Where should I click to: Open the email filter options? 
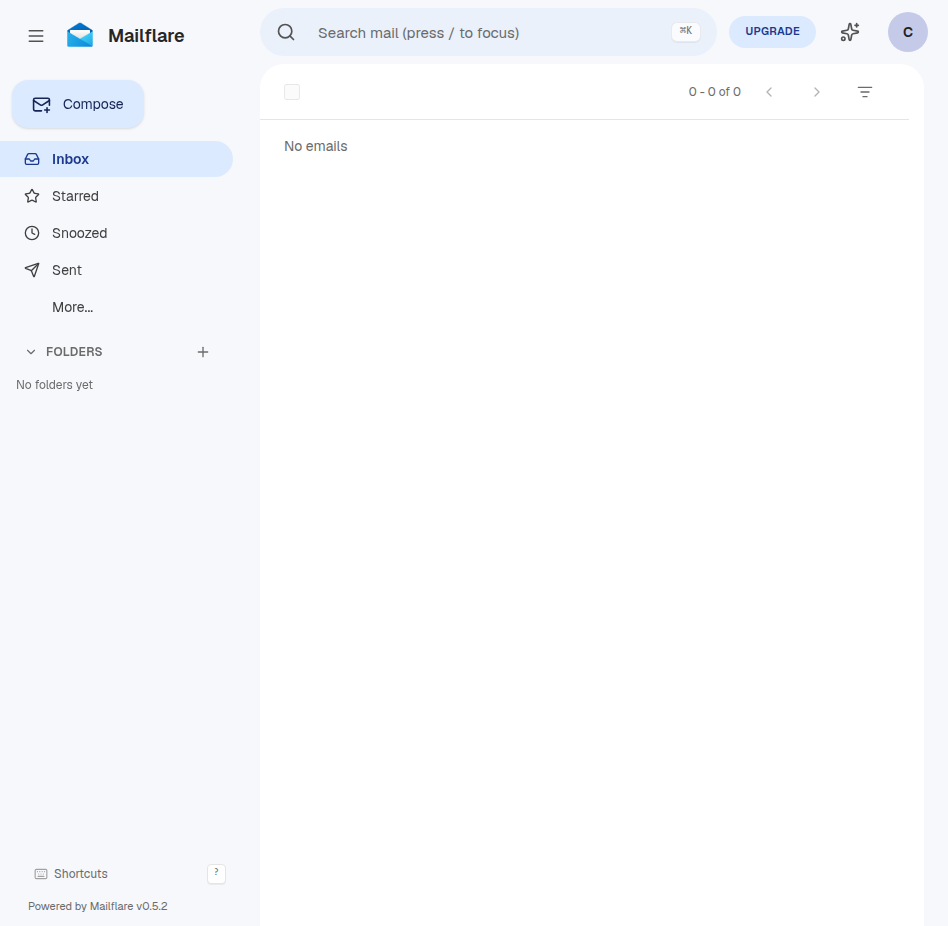(x=865, y=92)
